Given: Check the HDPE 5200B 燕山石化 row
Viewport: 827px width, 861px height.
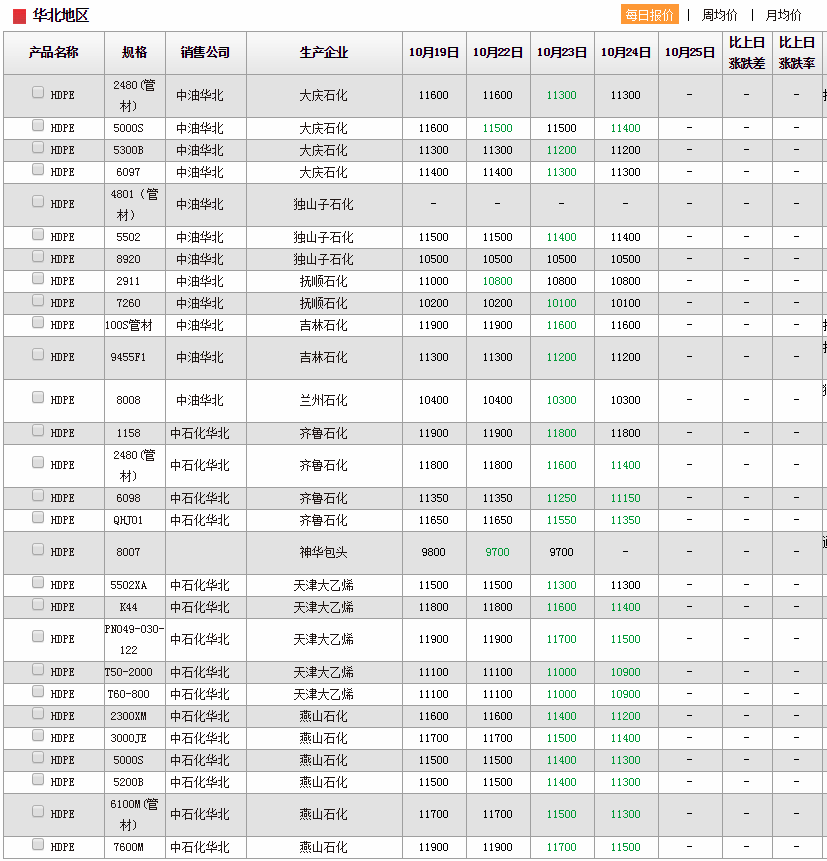Looking at the screenshot, I should [38, 779].
